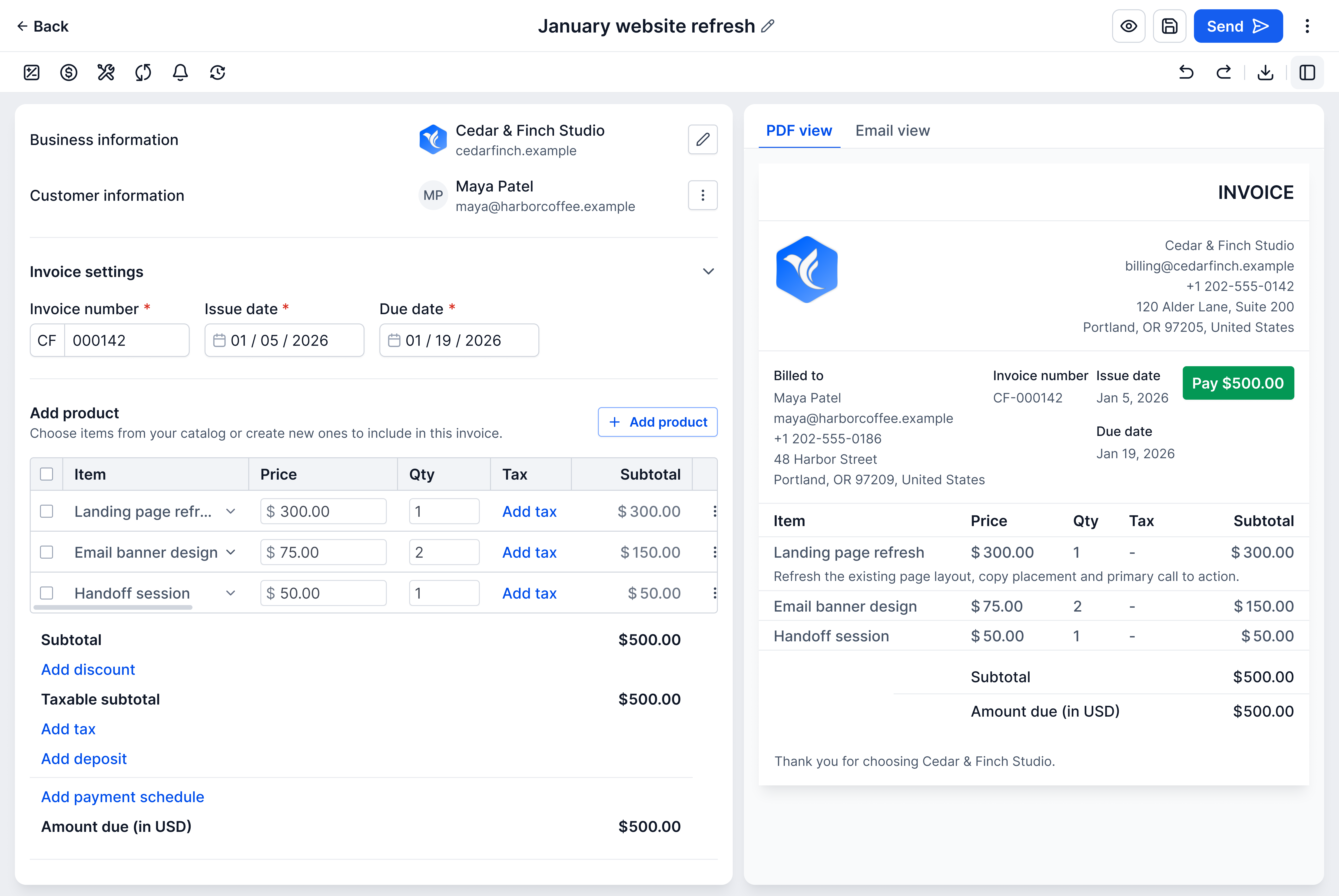Click Add tax below Taxable subtotal

[68, 729]
